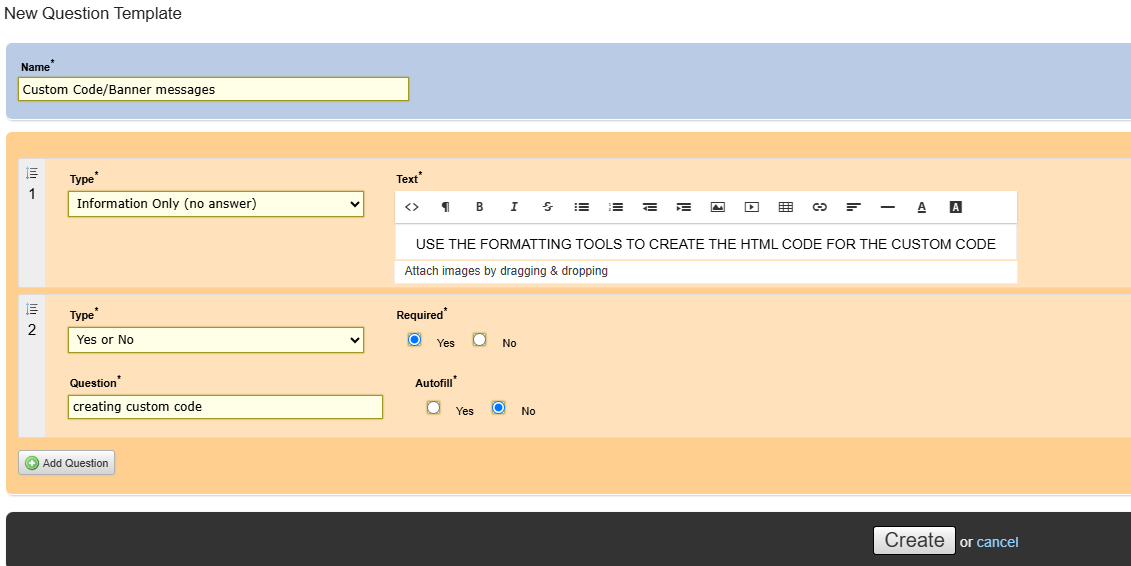The height and width of the screenshot is (566, 1131).
Task: Toggle strikethrough formatting
Action: coord(547,207)
